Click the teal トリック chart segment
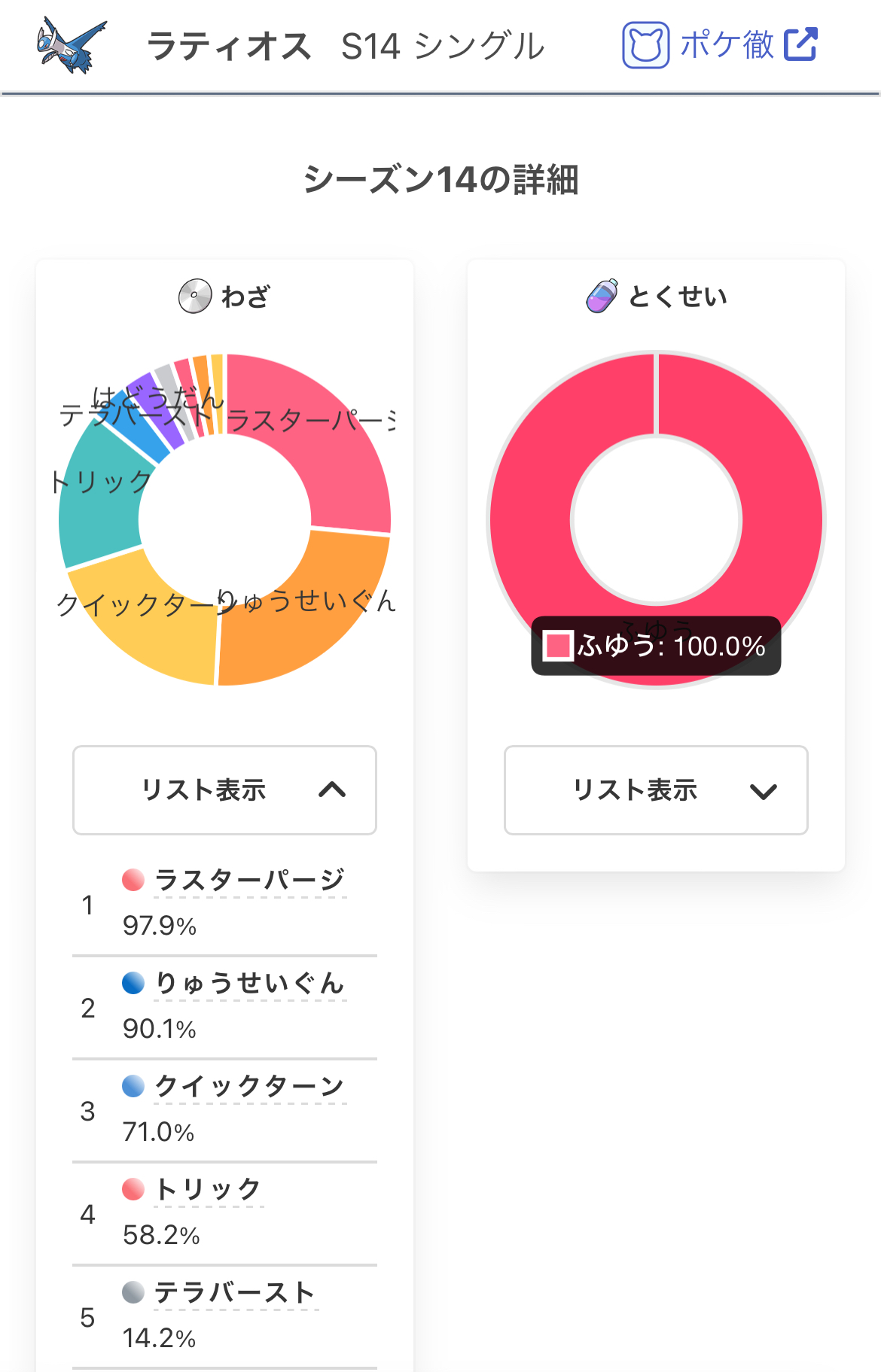The width and height of the screenshot is (881, 1372). (x=99, y=512)
